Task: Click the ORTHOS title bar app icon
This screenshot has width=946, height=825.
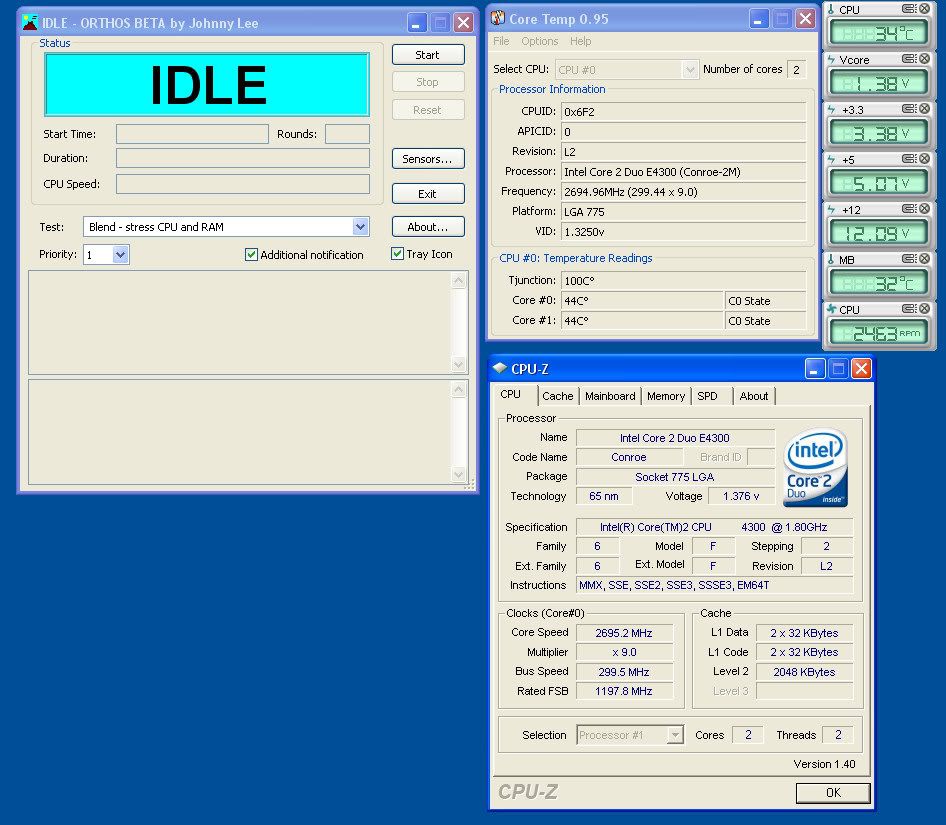Action: pos(30,22)
